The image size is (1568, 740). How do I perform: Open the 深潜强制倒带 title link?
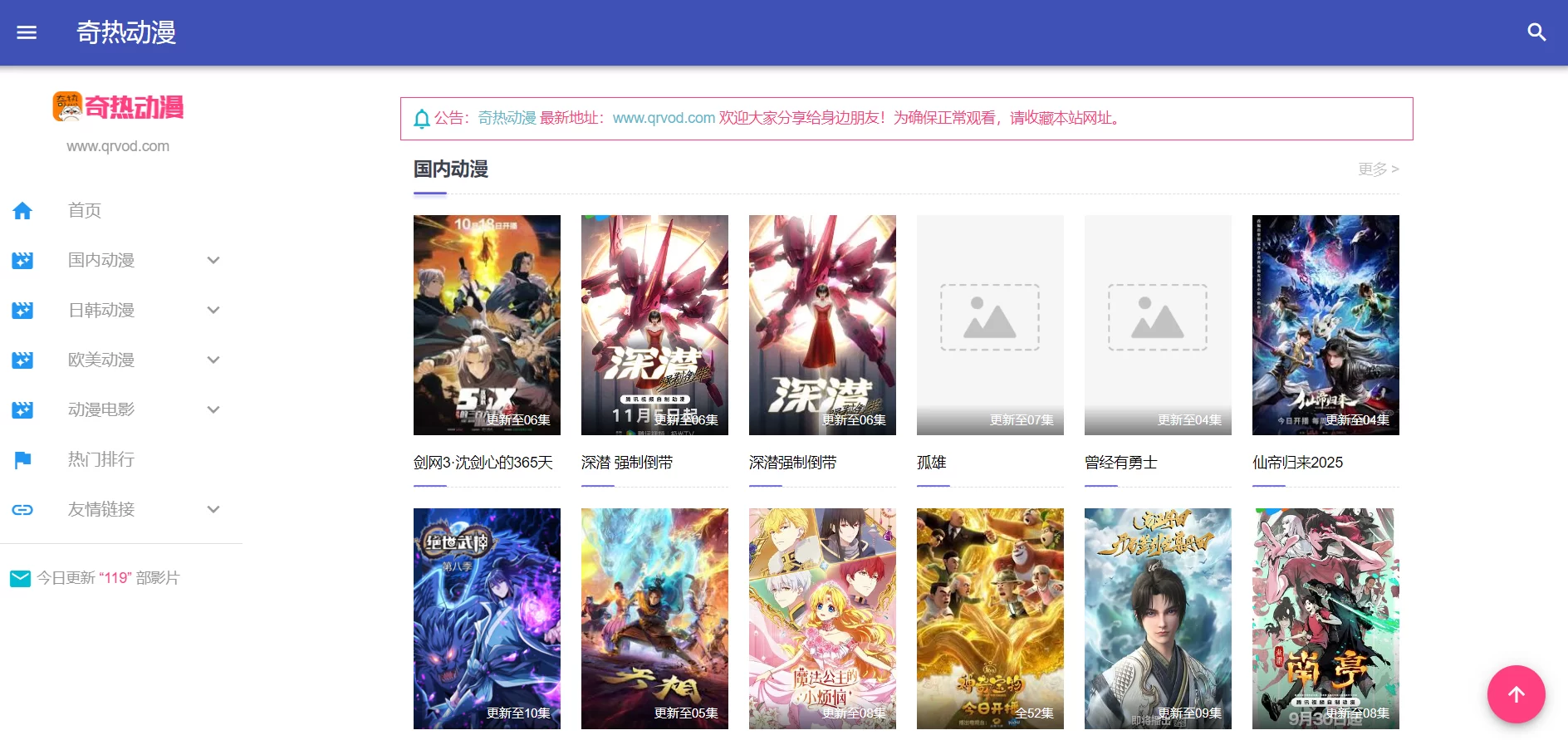793,463
